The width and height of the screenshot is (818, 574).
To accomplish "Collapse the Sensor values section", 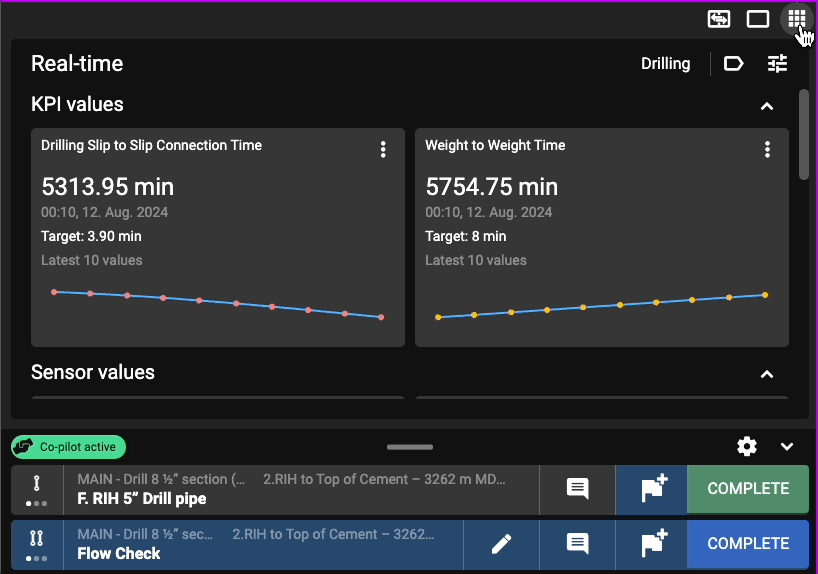I will click(767, 374).
